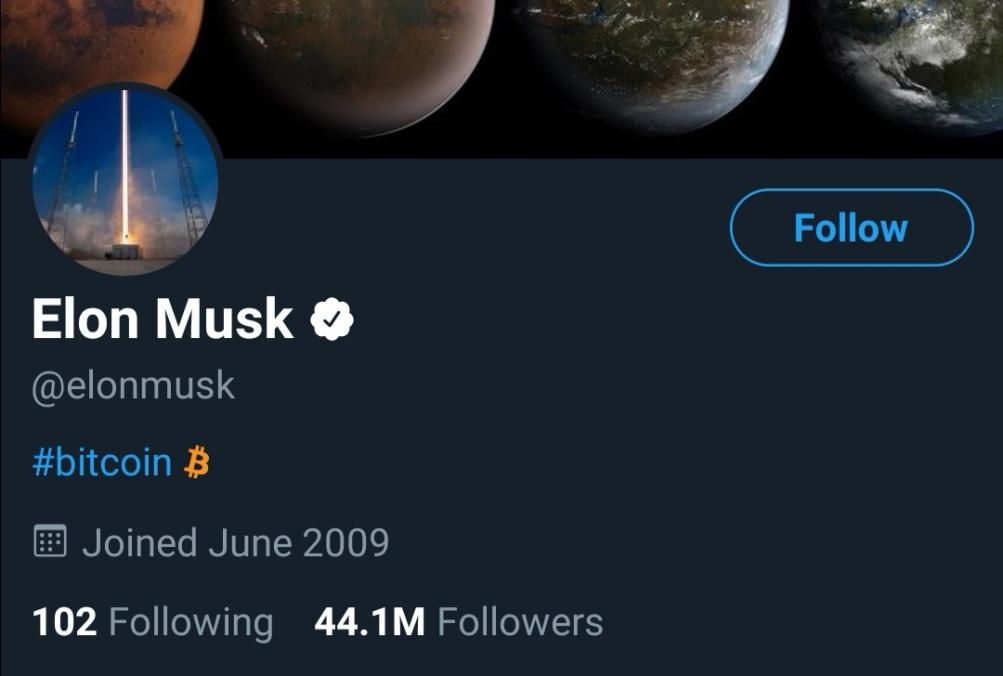Viewport: 1003px width, 676px height.
Task: Select the Joined June 2009 text
Action: pos(235,542)
